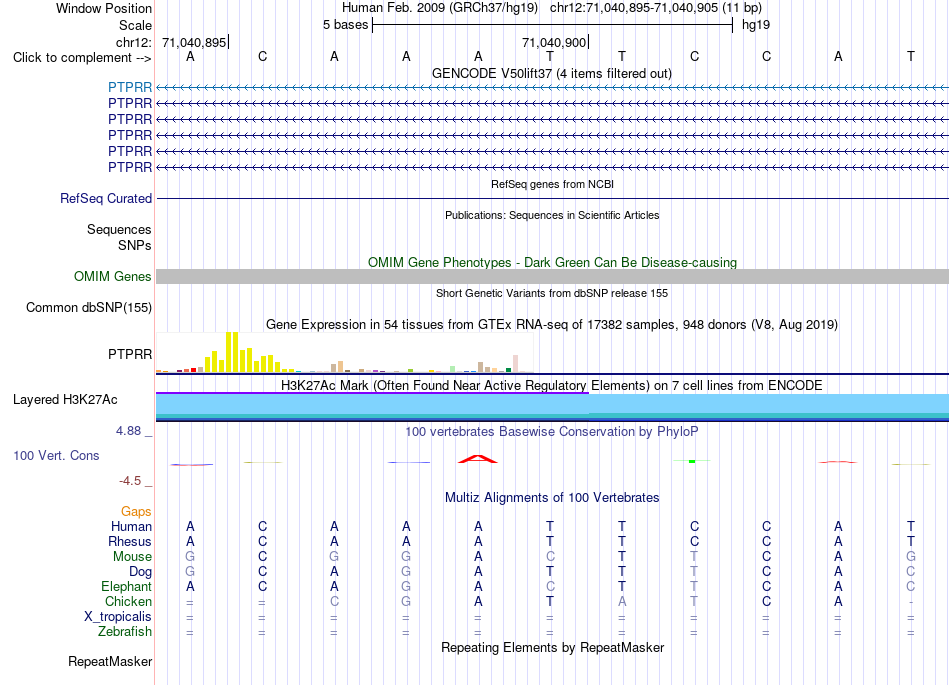Click '100 vertebrates Basewise Conservation by PhyloP'
This screenshot has width=950, height=685.
point(552,431)
